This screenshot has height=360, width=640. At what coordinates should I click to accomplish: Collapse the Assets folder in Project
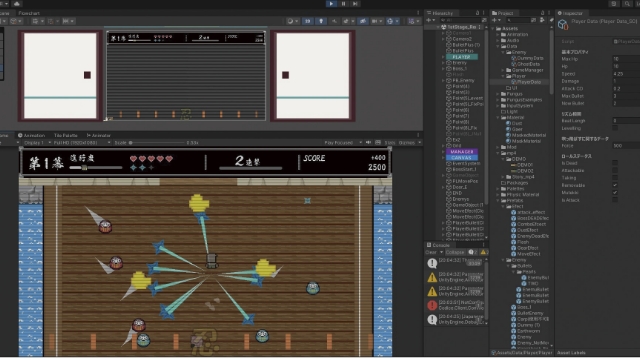pyautogui.click(x=493, y=29)
